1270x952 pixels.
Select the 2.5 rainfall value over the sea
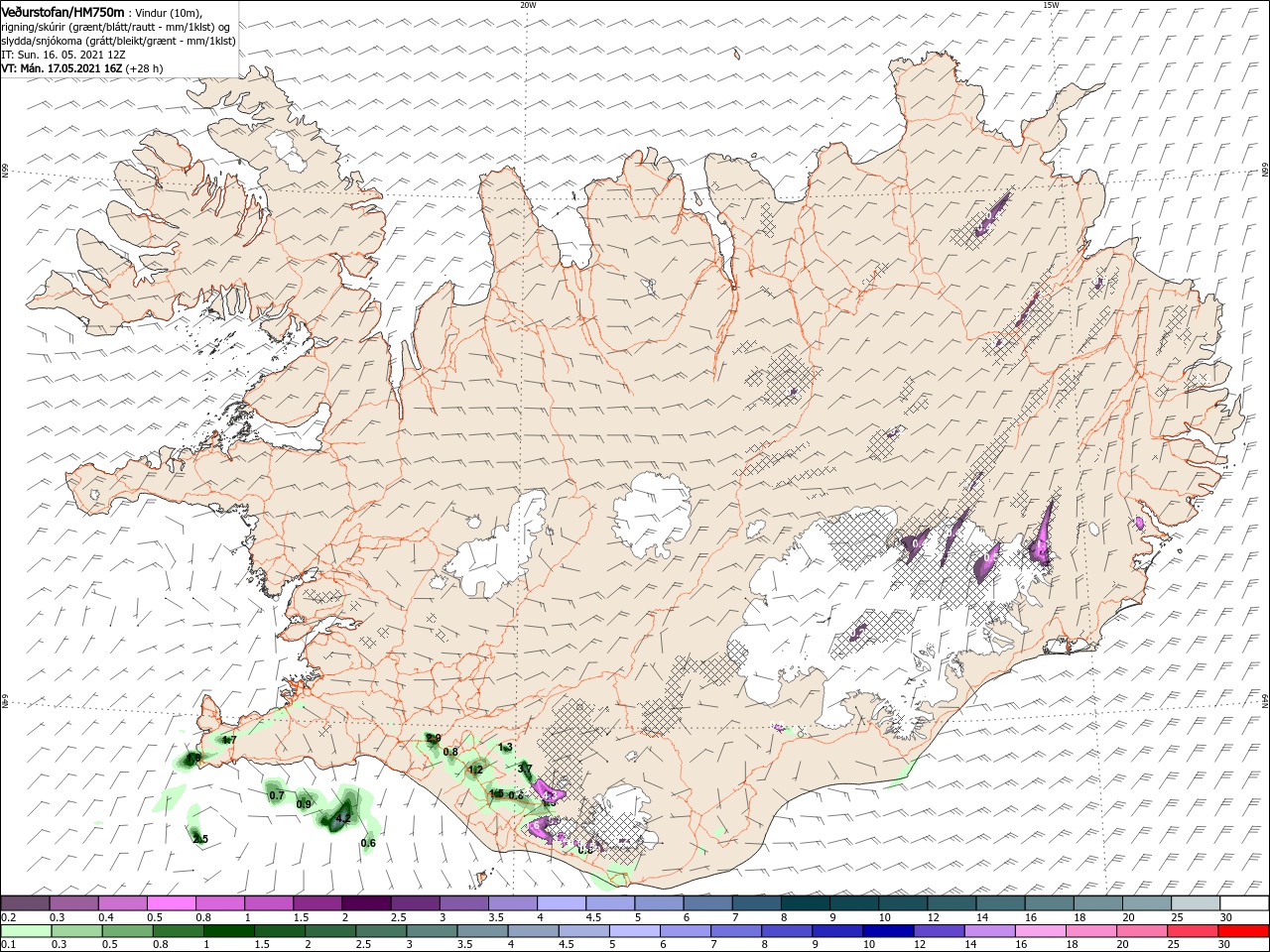pyautogui.click(x=200, y=840)
